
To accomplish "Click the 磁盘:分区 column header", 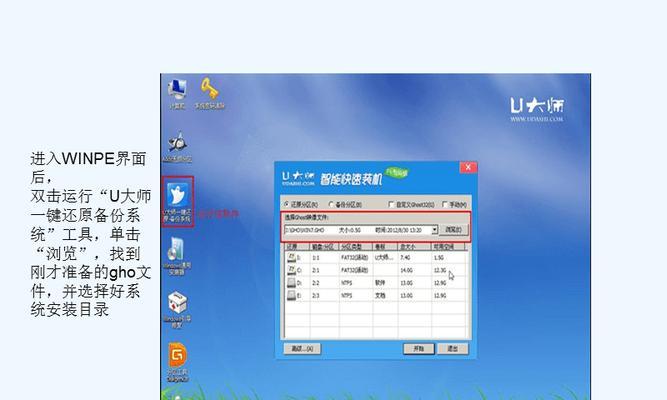I will coord(325,247).
